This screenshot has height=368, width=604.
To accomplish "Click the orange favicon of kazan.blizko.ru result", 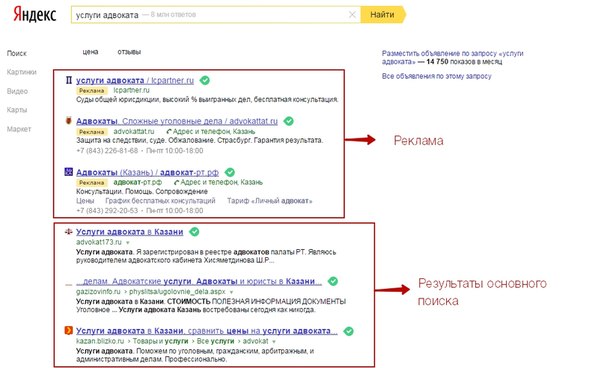I will (69, 331).
